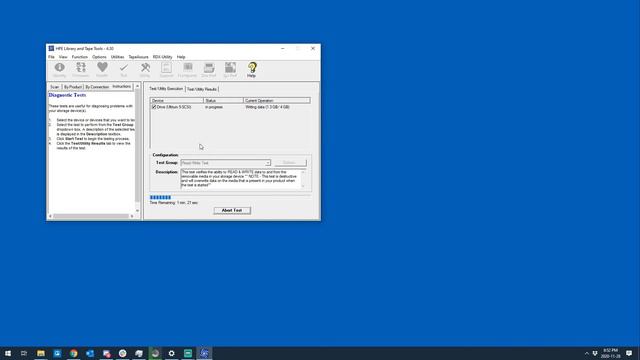The height and width of the screenshot is (360, 640).
Task: Click the Instructions panel horizontal scrollbar thumb
Action: tap(91, 216)
